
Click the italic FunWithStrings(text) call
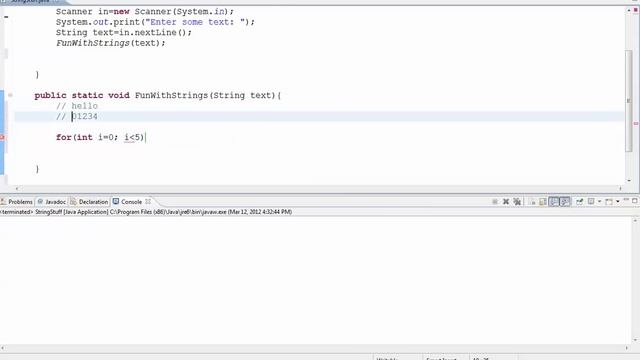point(111,43)
